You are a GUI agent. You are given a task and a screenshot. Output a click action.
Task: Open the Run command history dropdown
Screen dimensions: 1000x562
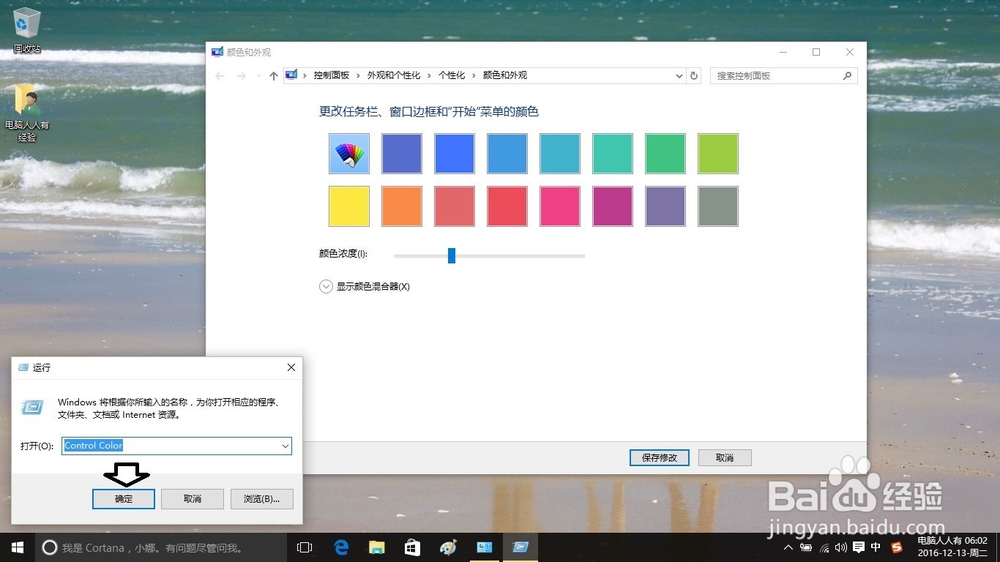coord(285,446)
